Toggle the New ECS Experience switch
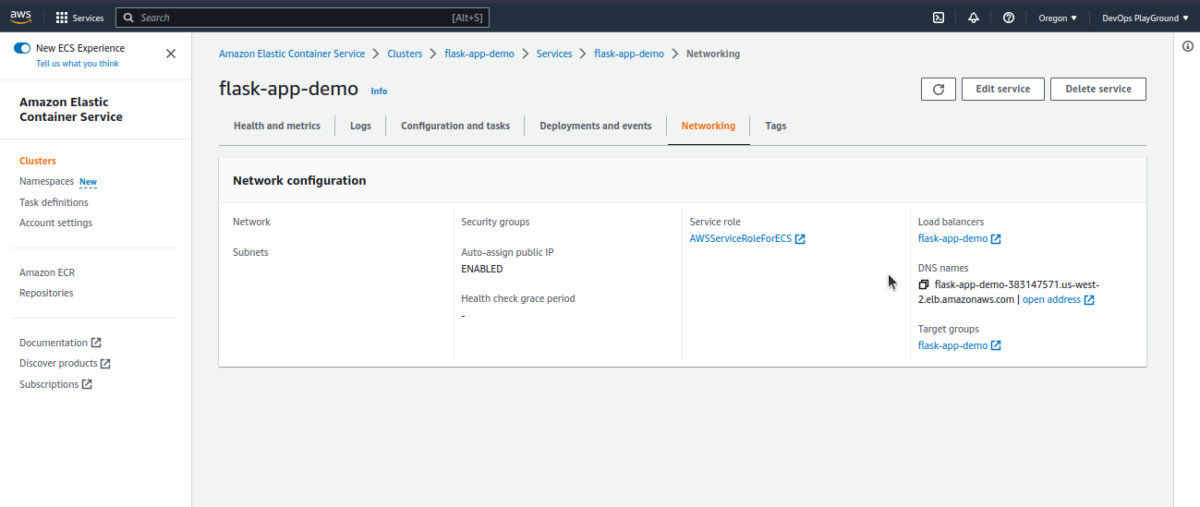 point(23,48)
